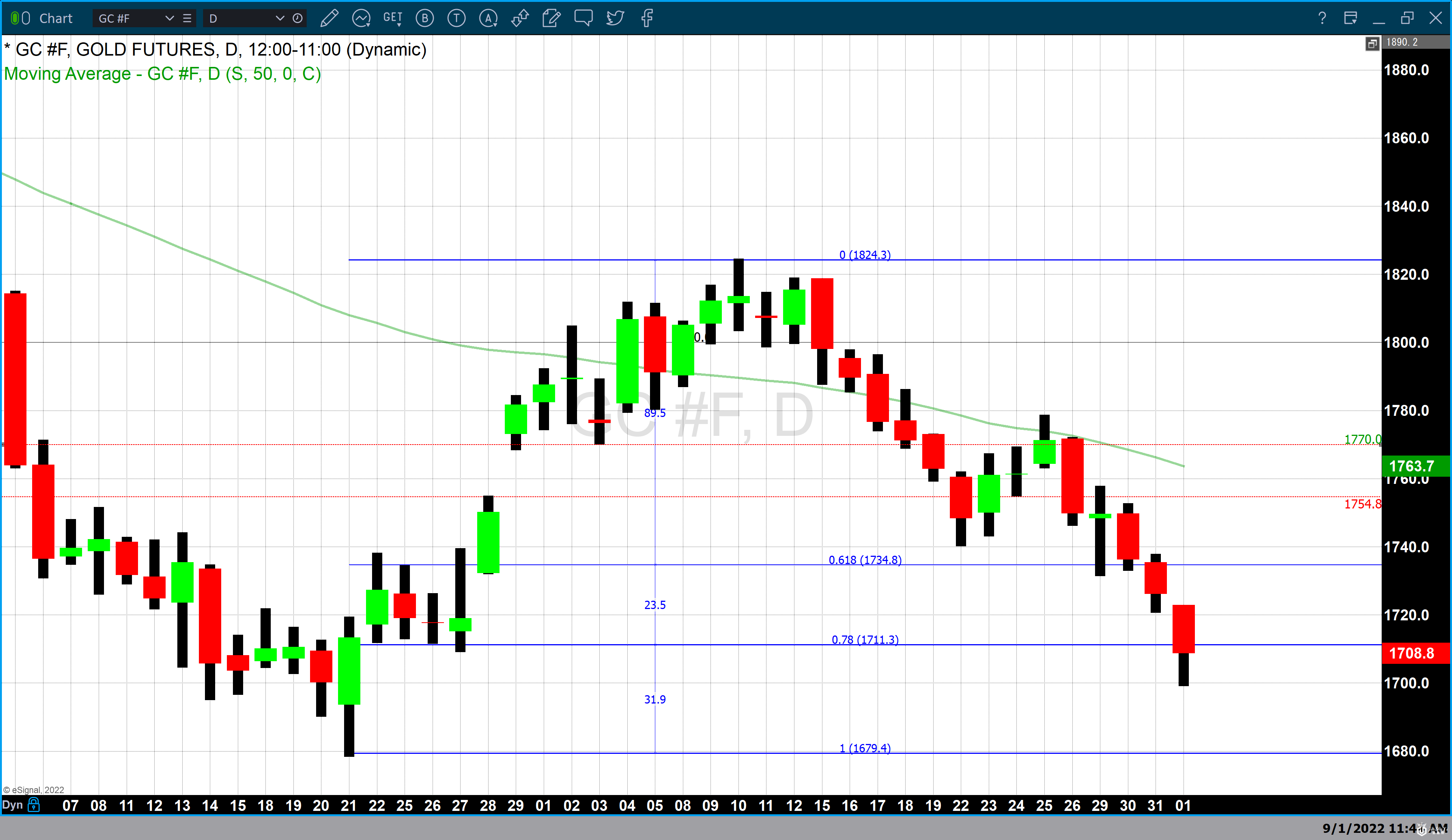Open the comment speech bubble icon
Viewport: 1452px width, 840px height.
pyautogui.click(x=583, y=19)
